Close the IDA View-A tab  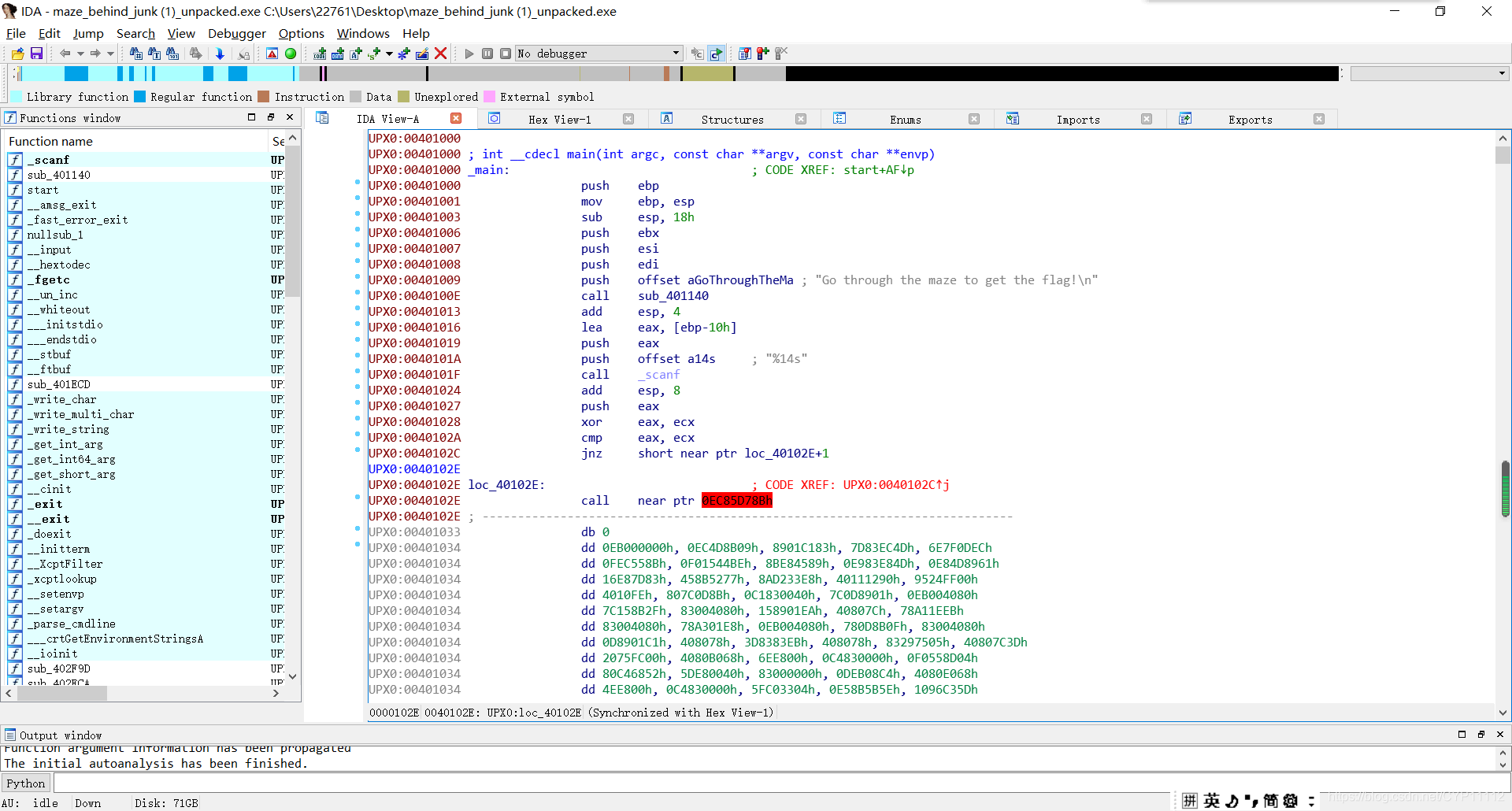456,118
